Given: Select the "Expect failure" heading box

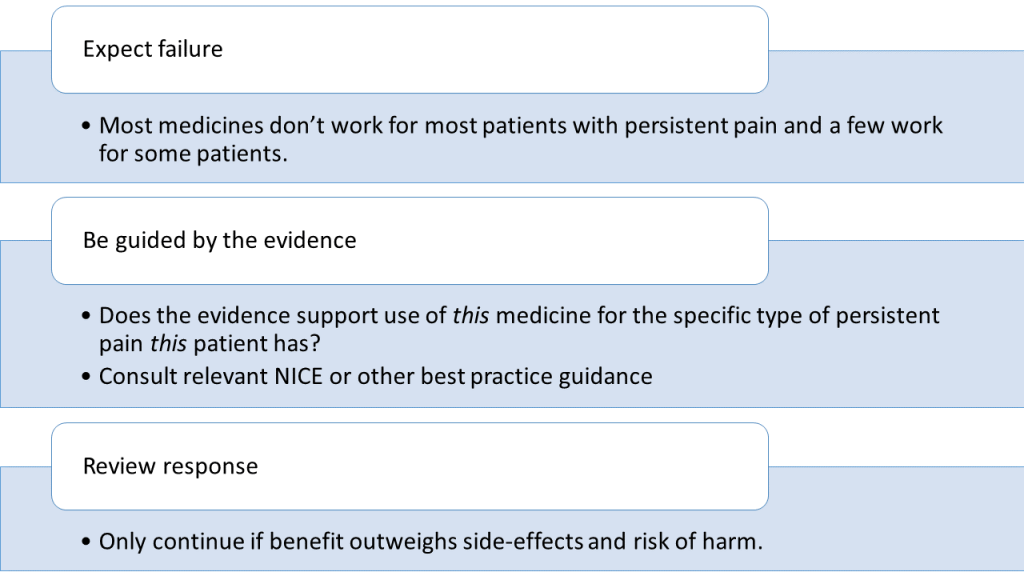Looking at the screenshot, I should click(x=409, y=50).
